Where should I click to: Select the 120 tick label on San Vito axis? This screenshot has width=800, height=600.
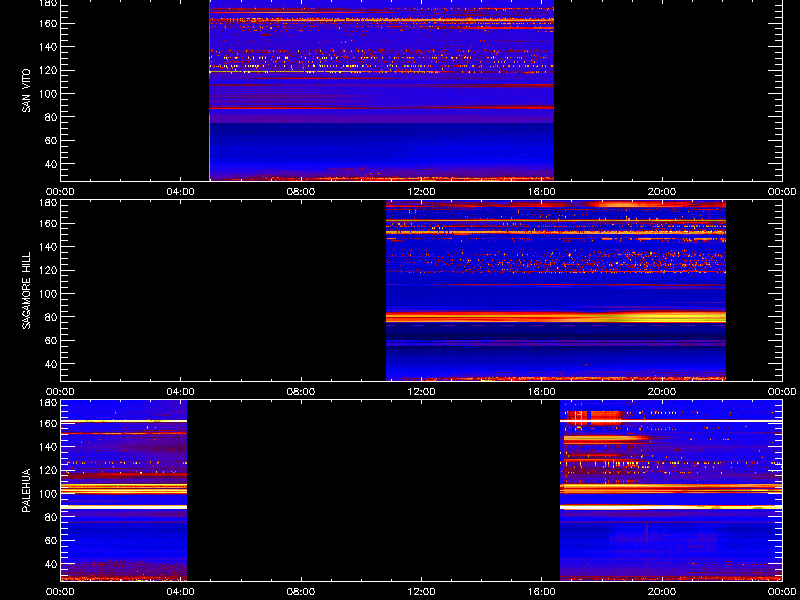click(48, 70)
